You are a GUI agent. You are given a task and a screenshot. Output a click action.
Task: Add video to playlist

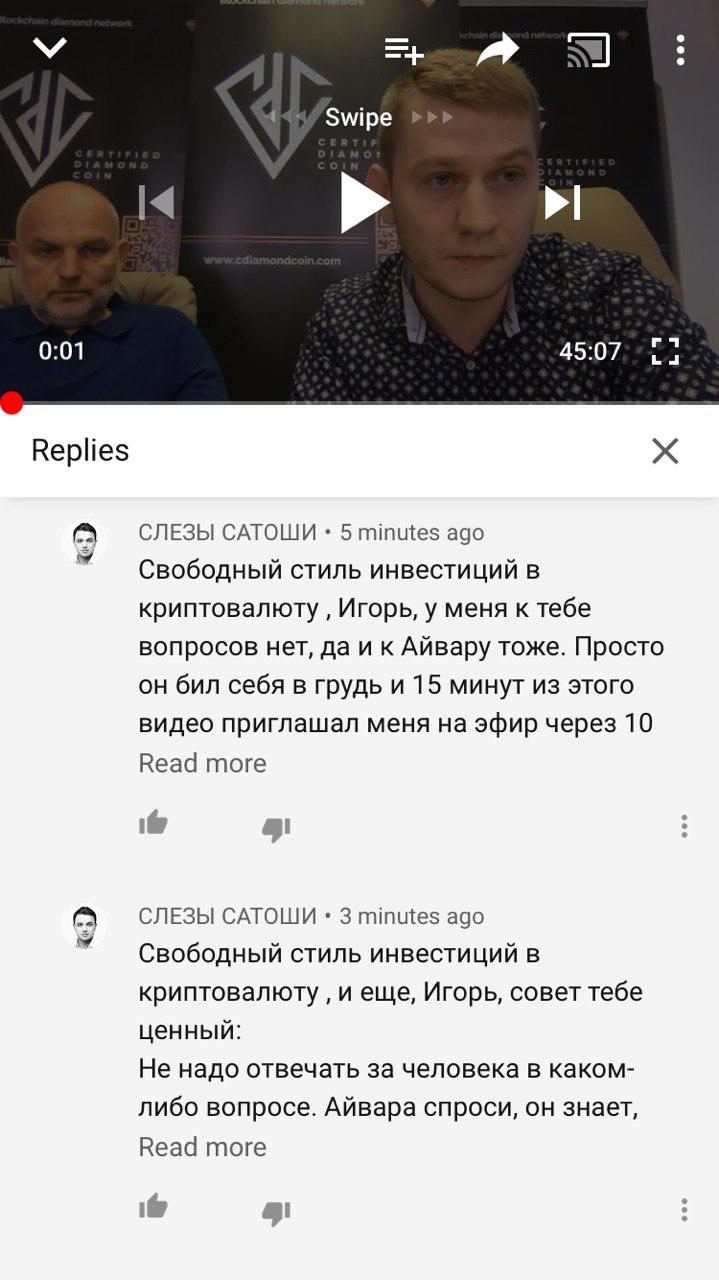coord(405,50)
